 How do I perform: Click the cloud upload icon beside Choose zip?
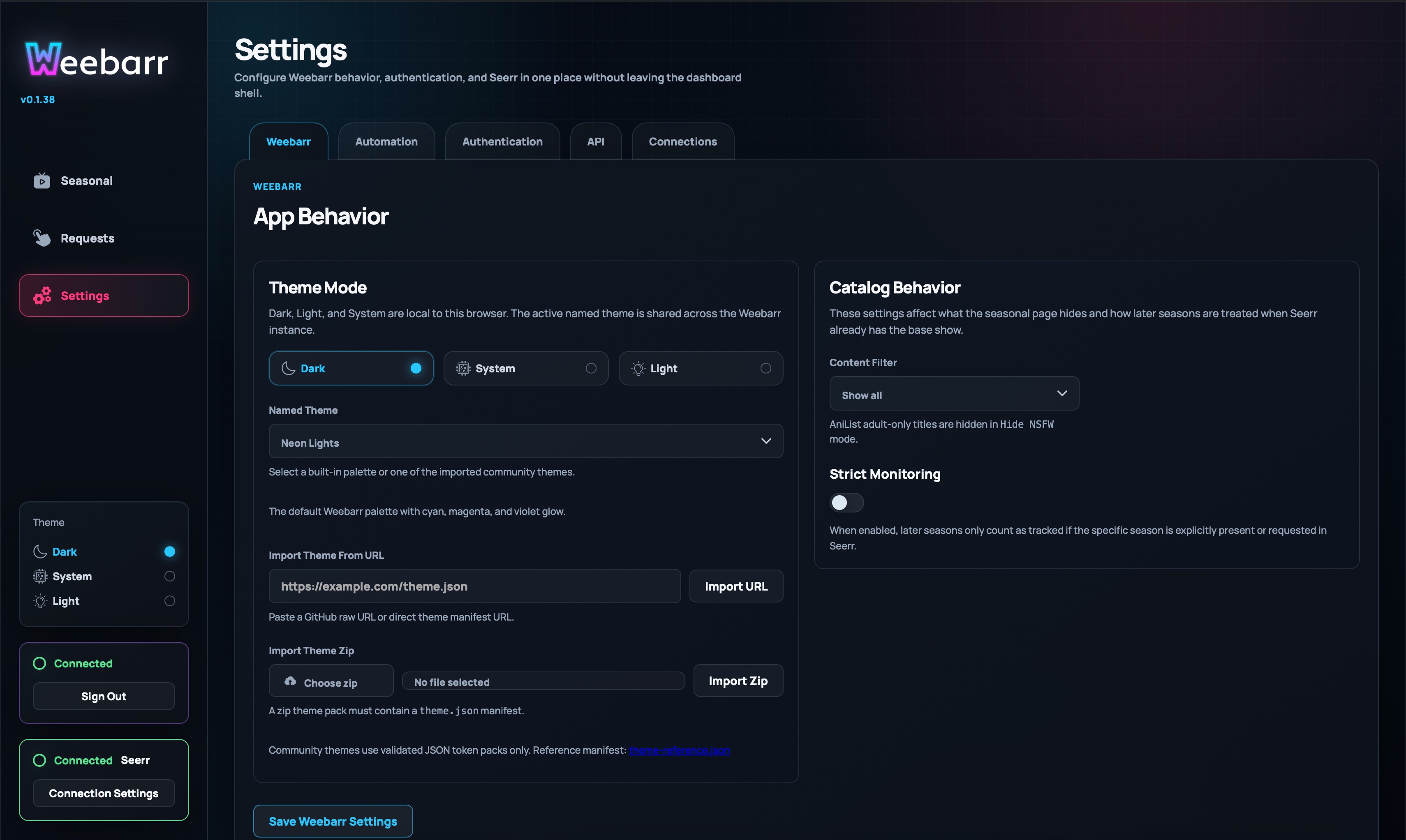coord(290,681)
